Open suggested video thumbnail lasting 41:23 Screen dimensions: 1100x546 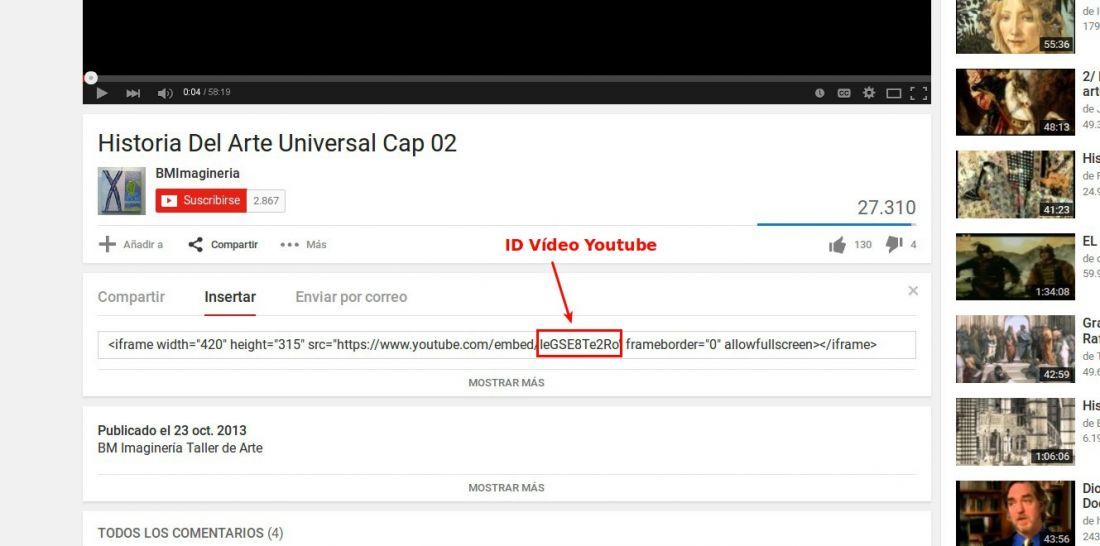click(x=1015, y=184)
